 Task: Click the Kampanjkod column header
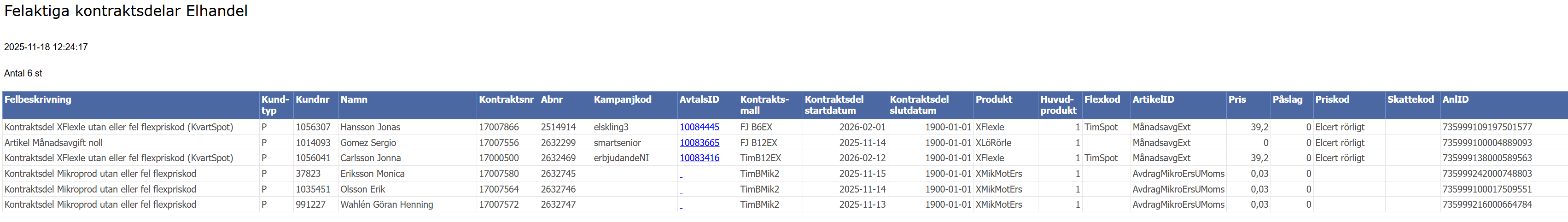(622, 100)
